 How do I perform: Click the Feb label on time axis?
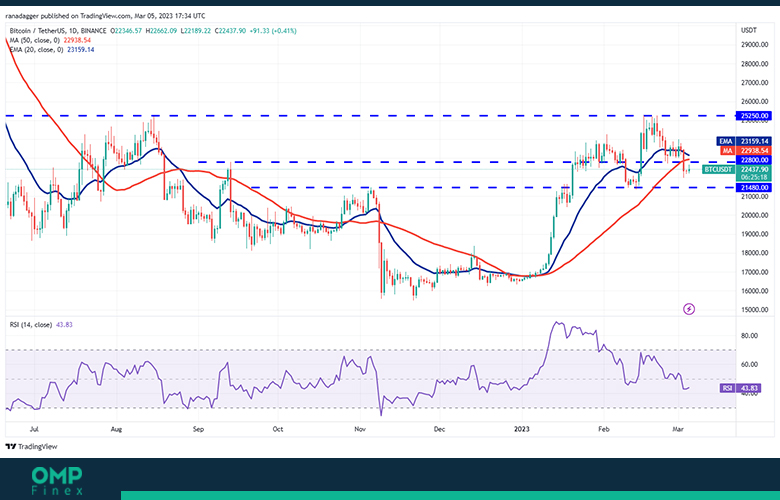(x=603, y=429)
